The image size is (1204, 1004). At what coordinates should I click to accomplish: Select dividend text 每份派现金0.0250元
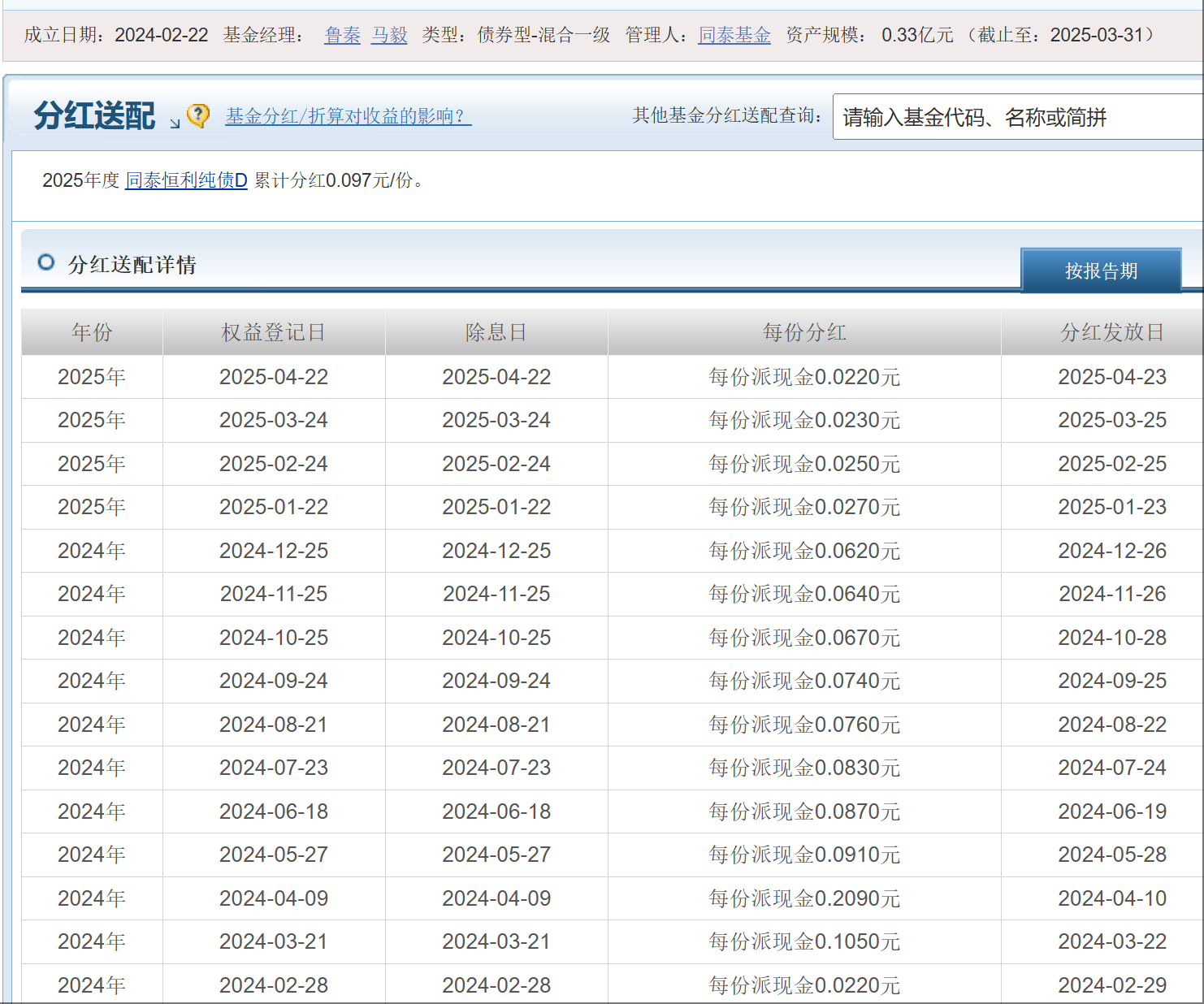click(804, 464)
